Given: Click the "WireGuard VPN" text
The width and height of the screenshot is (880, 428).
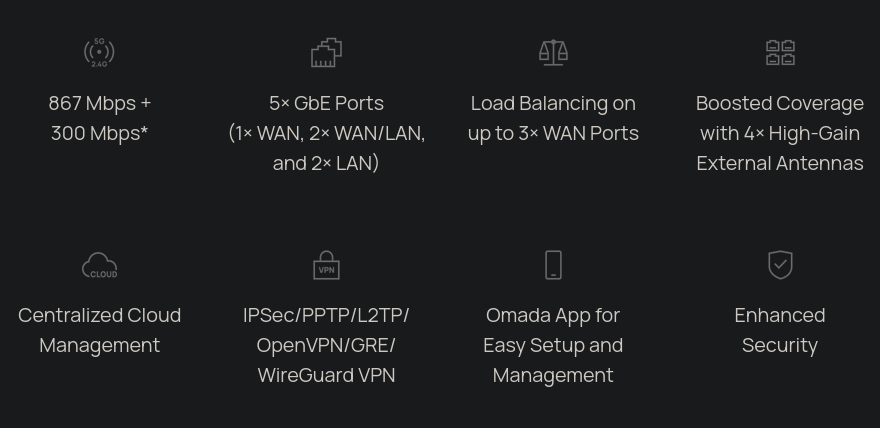Looking at the screenshot, I should (x=327, y=375).
